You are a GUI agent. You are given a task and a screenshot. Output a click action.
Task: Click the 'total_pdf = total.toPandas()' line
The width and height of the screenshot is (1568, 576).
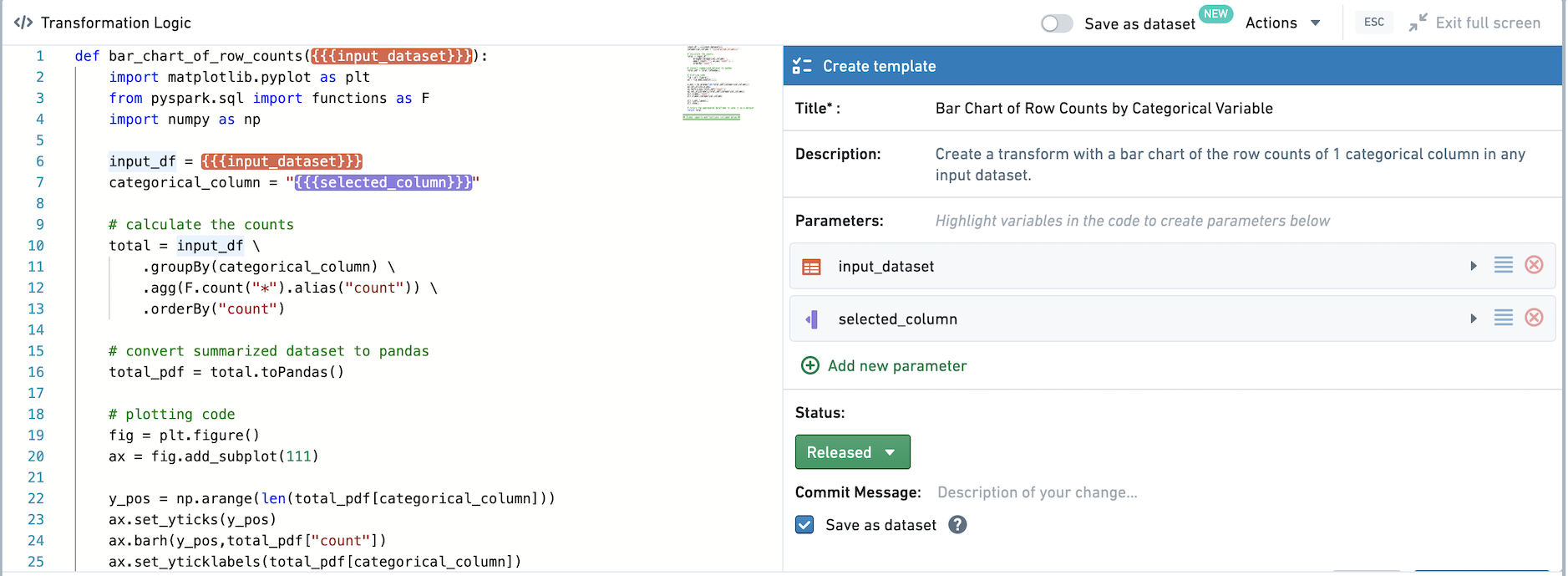click(x=226, y=372)
